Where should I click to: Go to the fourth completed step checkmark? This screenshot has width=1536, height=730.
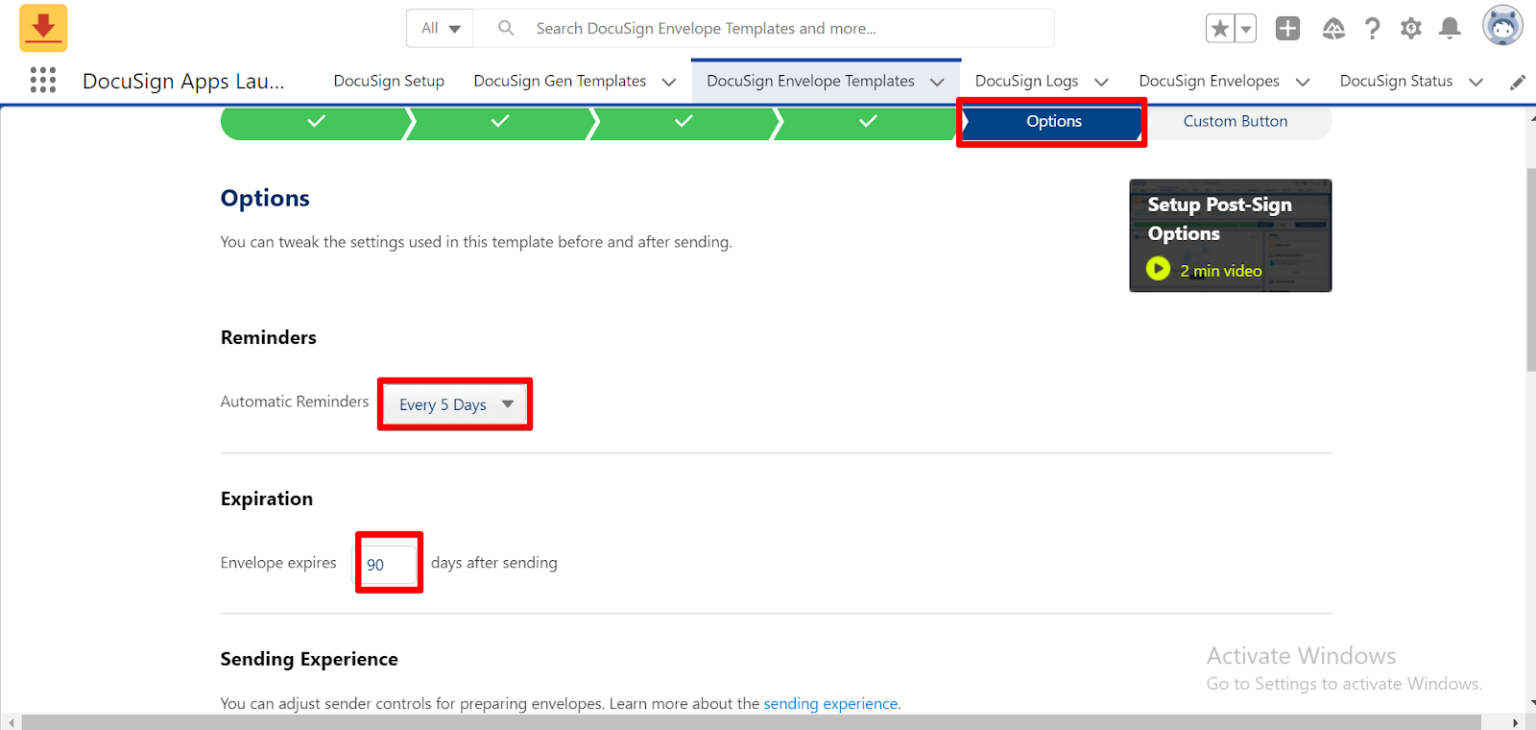pos(868,121)
